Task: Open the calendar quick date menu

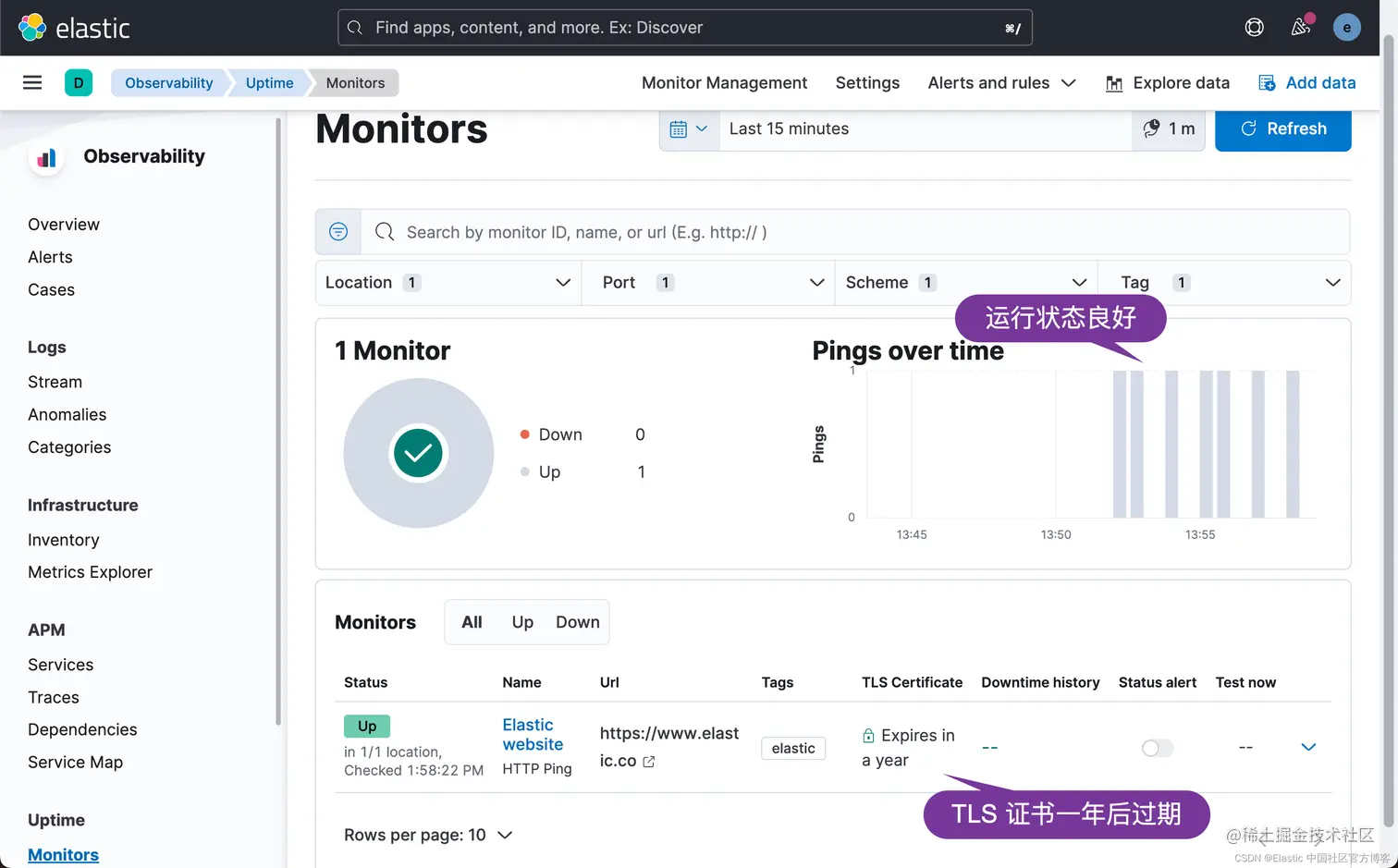Action: (x=689, y=128)
